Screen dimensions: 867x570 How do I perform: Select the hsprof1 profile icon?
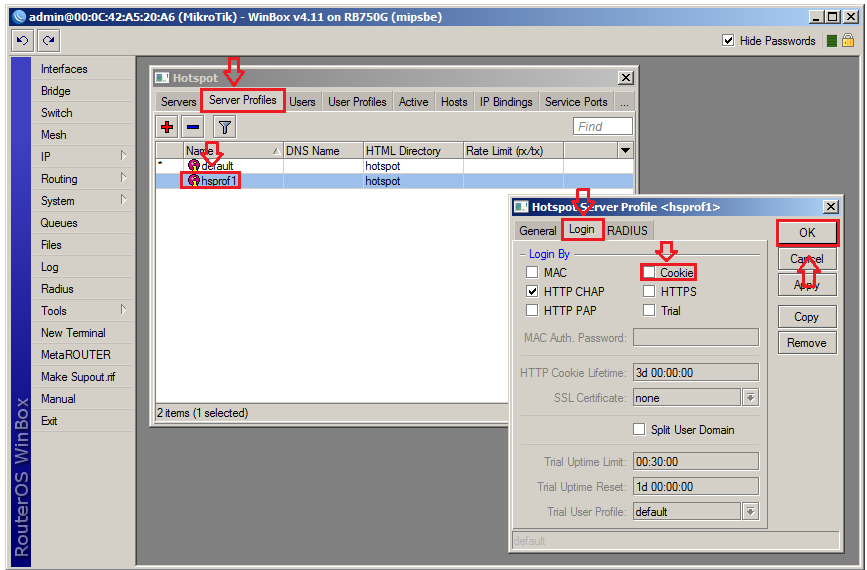click(x=193, y=181)
